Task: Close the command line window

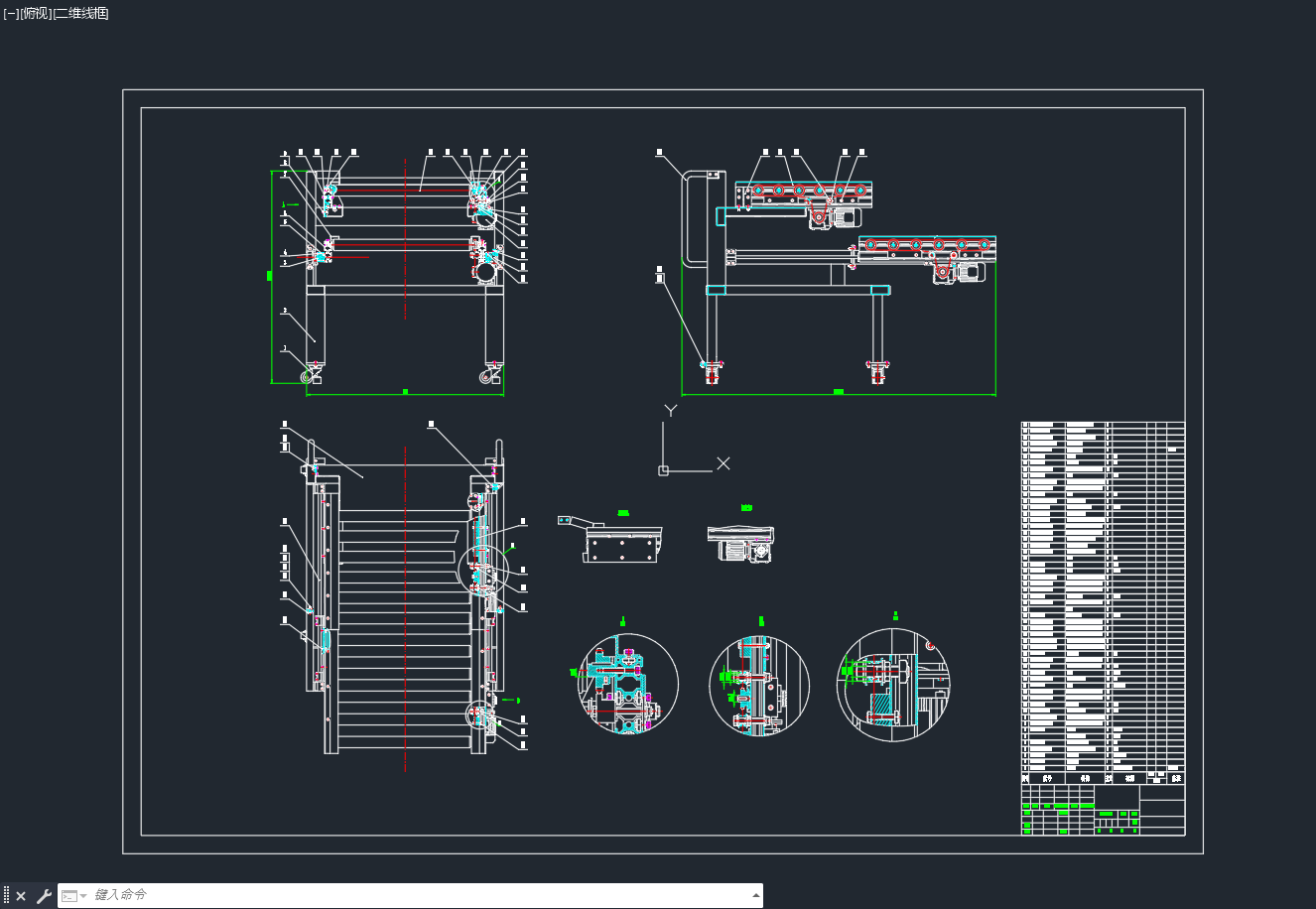Action: click(21, 896)
